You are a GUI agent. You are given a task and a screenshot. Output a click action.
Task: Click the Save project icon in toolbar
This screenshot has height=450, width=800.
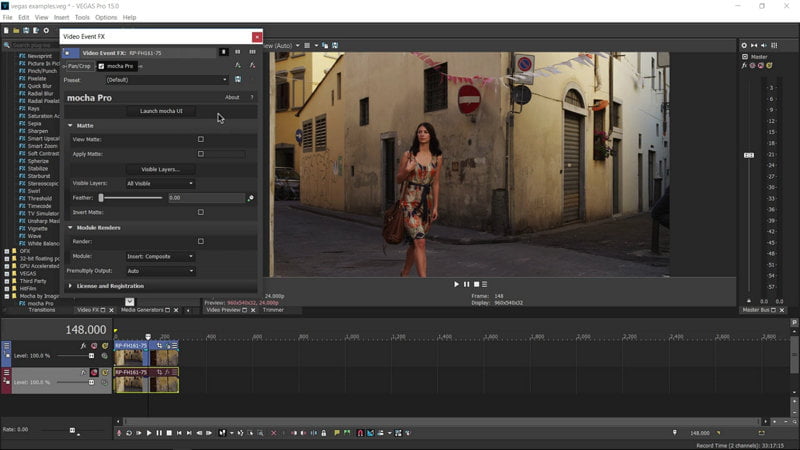(26, 31)
